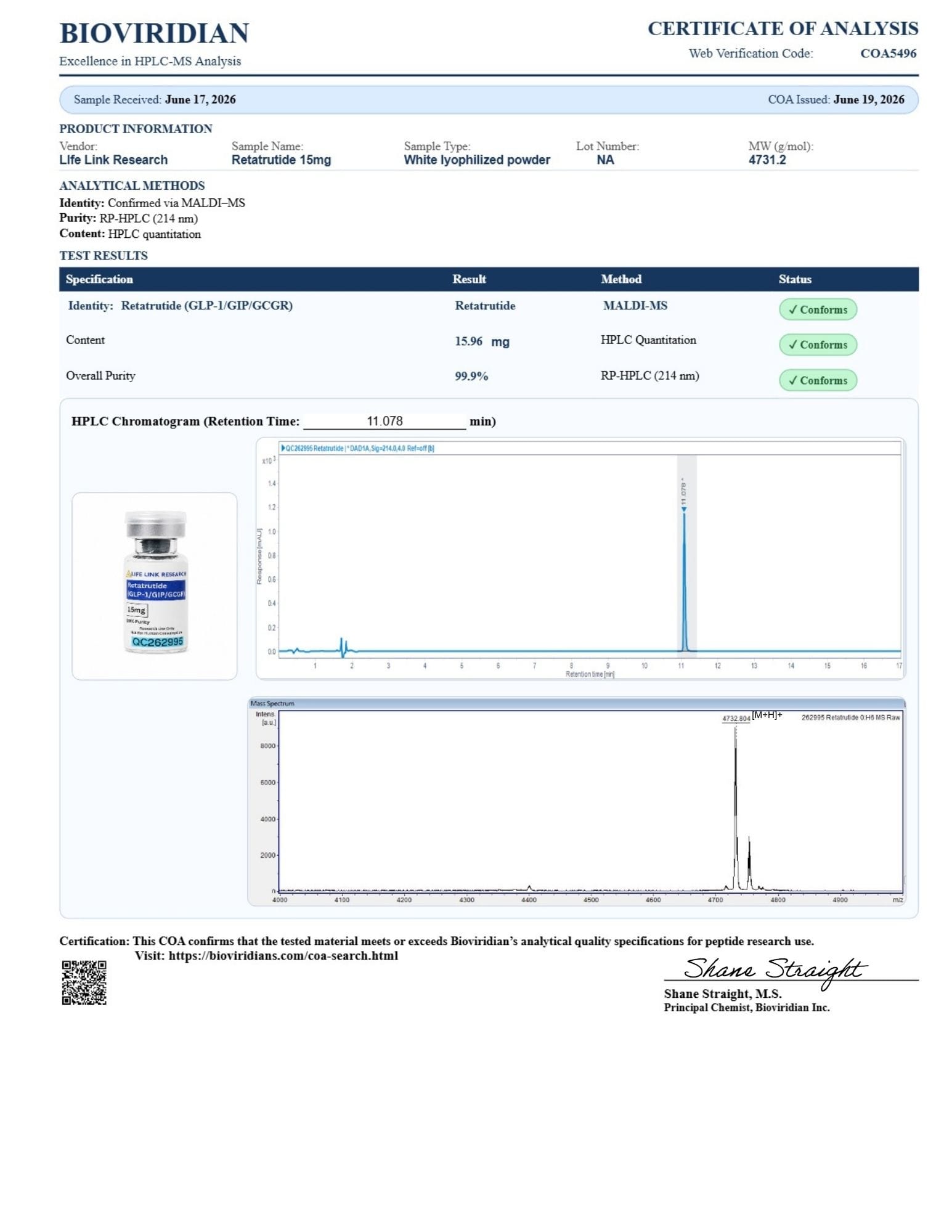Screen dimensions: 952x1232
Task: Click the retention time field showing 11.078
Action: pyautogui.click(x=384, y=422)
